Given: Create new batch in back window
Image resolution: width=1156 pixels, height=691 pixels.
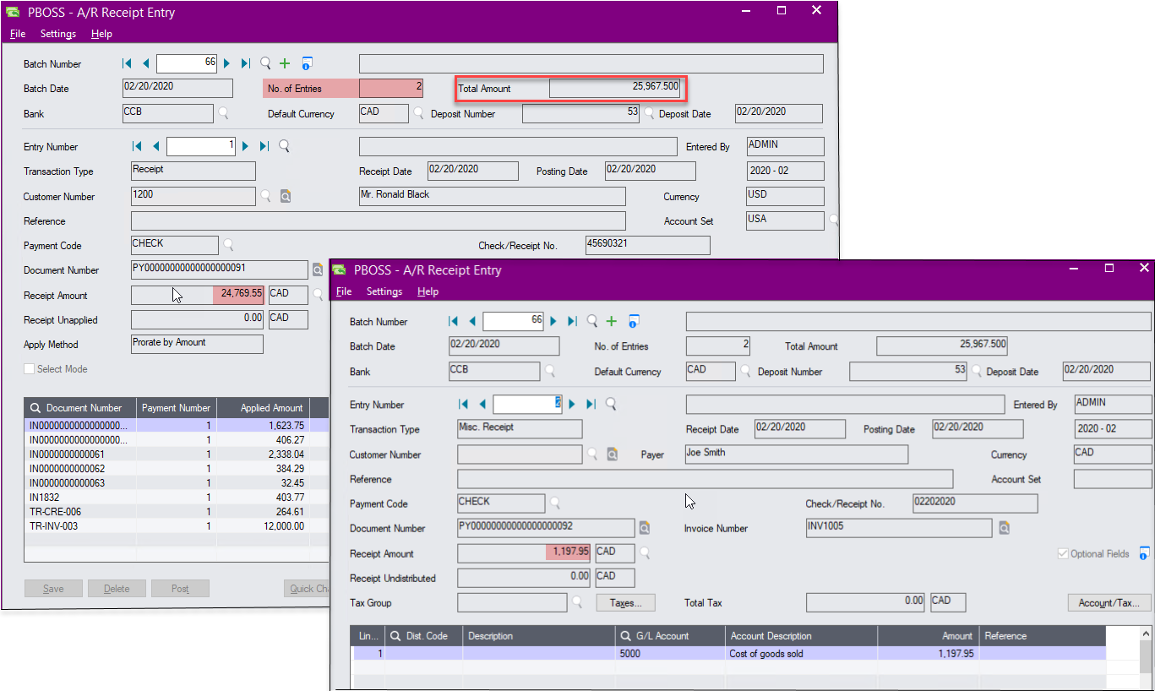Looking at the screenshot, I should [285, 63].
